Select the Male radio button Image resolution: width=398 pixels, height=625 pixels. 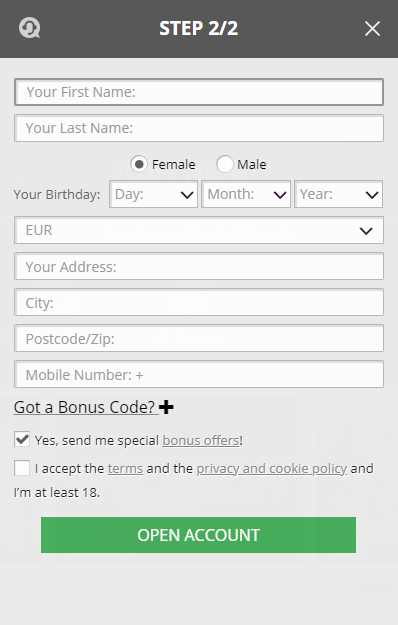coord(225,164)
